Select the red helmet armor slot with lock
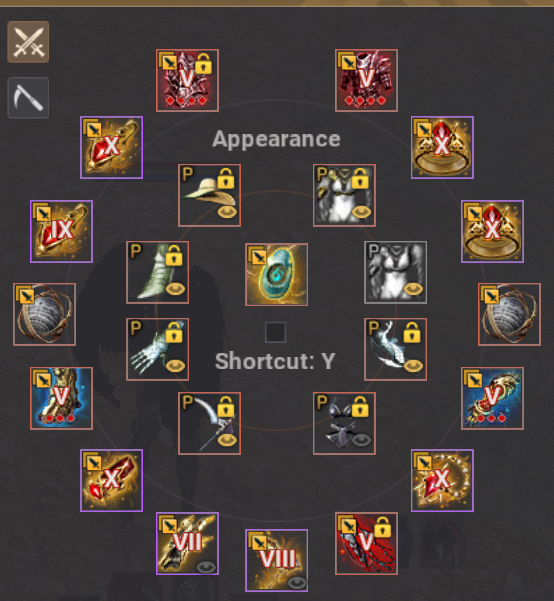 (187, 80)
